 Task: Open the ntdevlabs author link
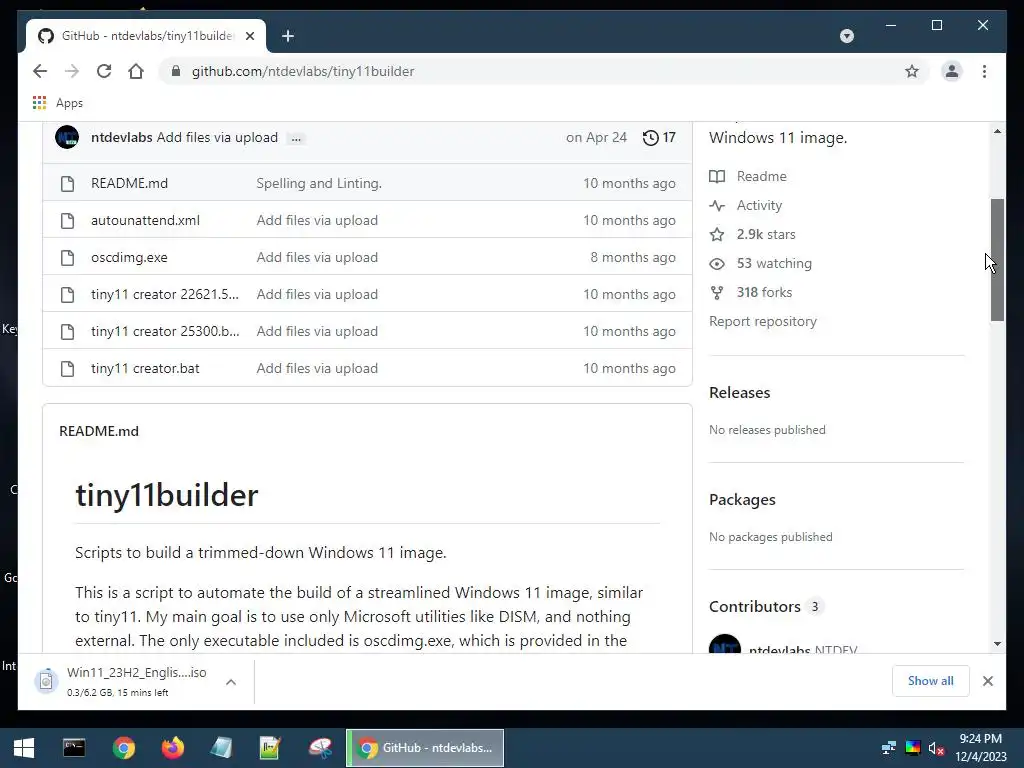coord(121,137)
